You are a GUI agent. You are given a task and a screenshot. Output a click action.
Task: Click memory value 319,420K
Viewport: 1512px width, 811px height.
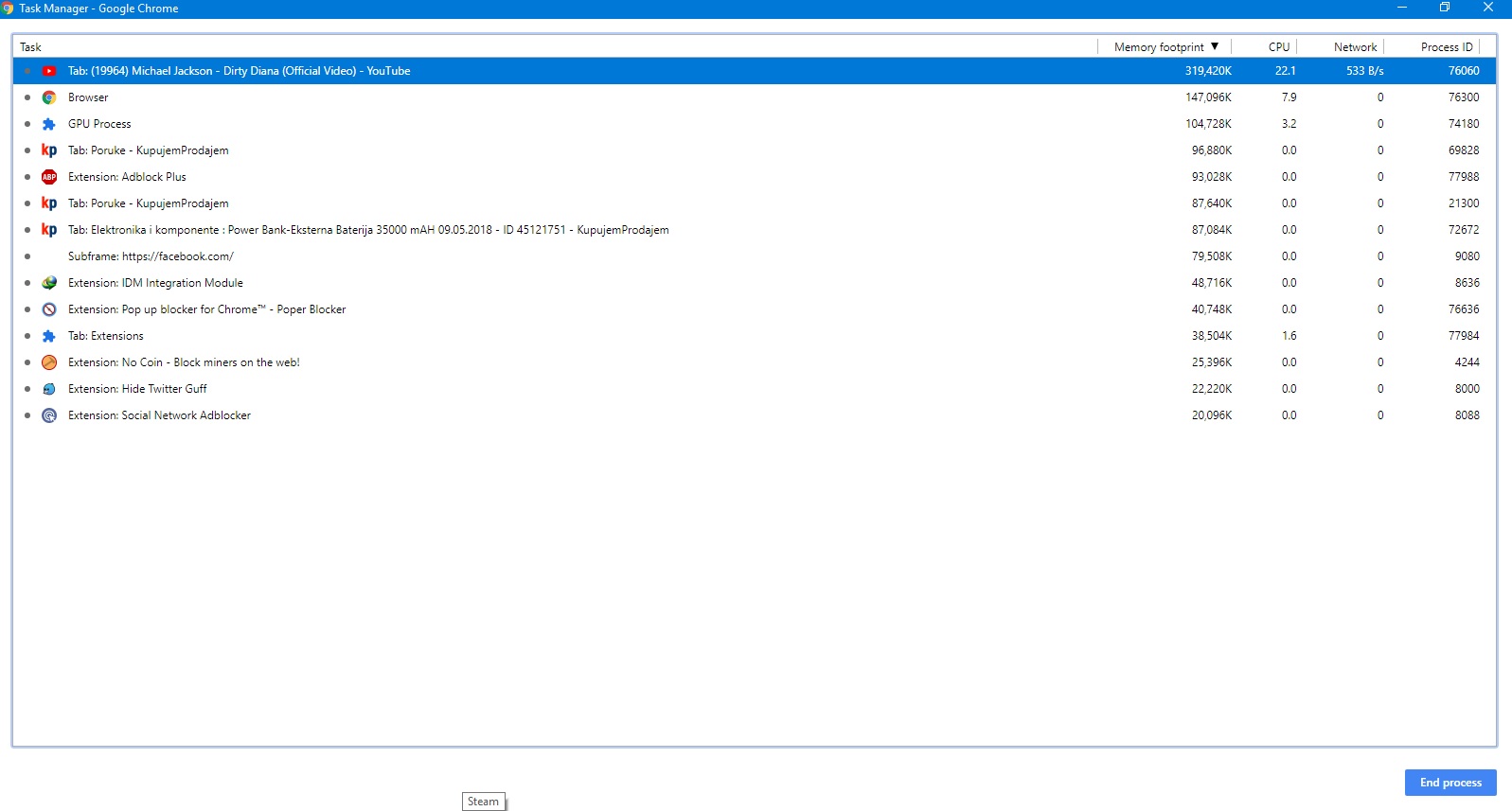click(x=1208, y=71)
